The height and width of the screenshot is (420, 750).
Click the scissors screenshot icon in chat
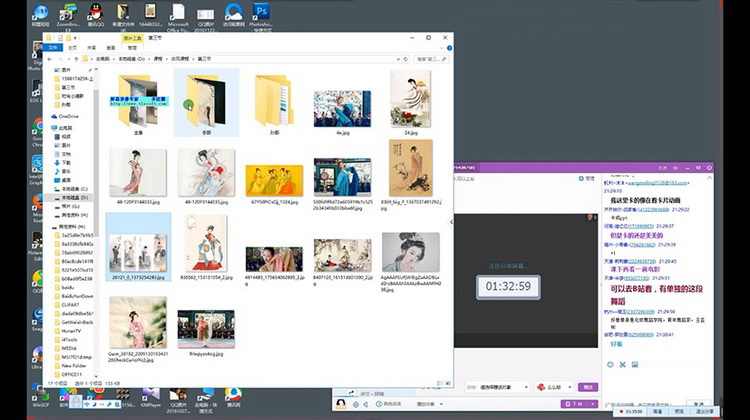point(622,365)
